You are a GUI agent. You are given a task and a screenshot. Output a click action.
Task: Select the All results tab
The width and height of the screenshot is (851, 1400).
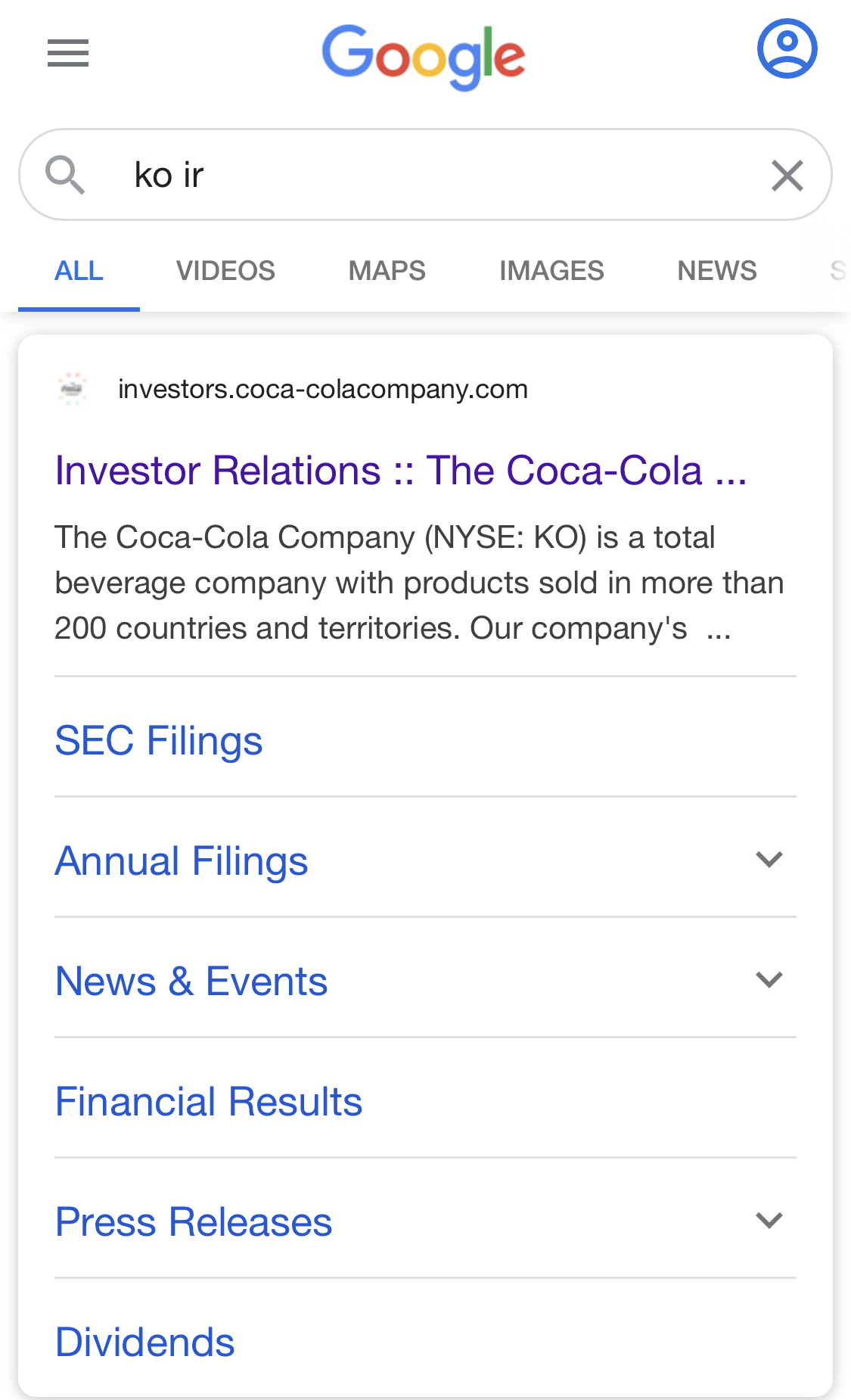(x=79, y=271)
